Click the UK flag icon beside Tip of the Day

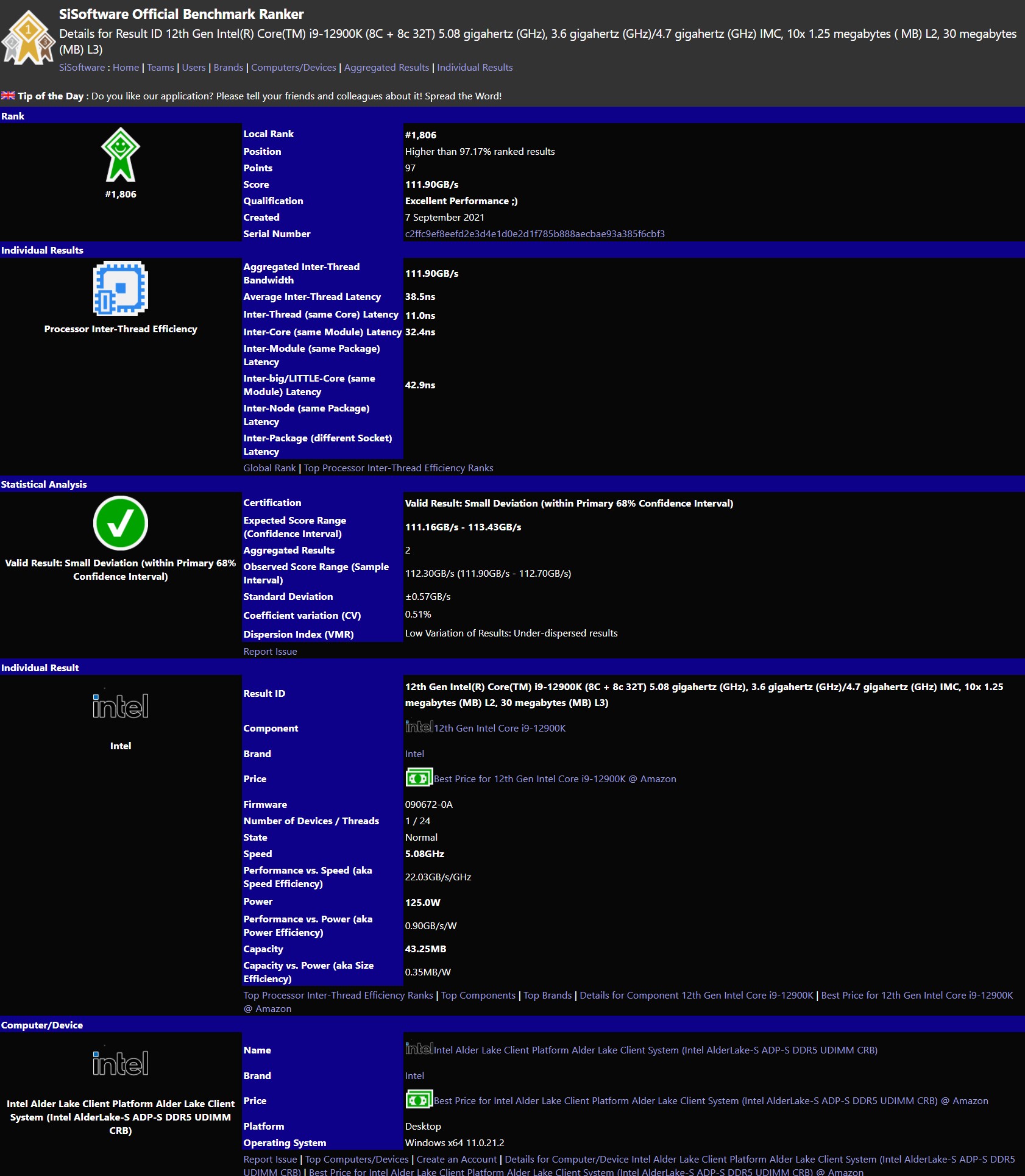pos(8,96)
